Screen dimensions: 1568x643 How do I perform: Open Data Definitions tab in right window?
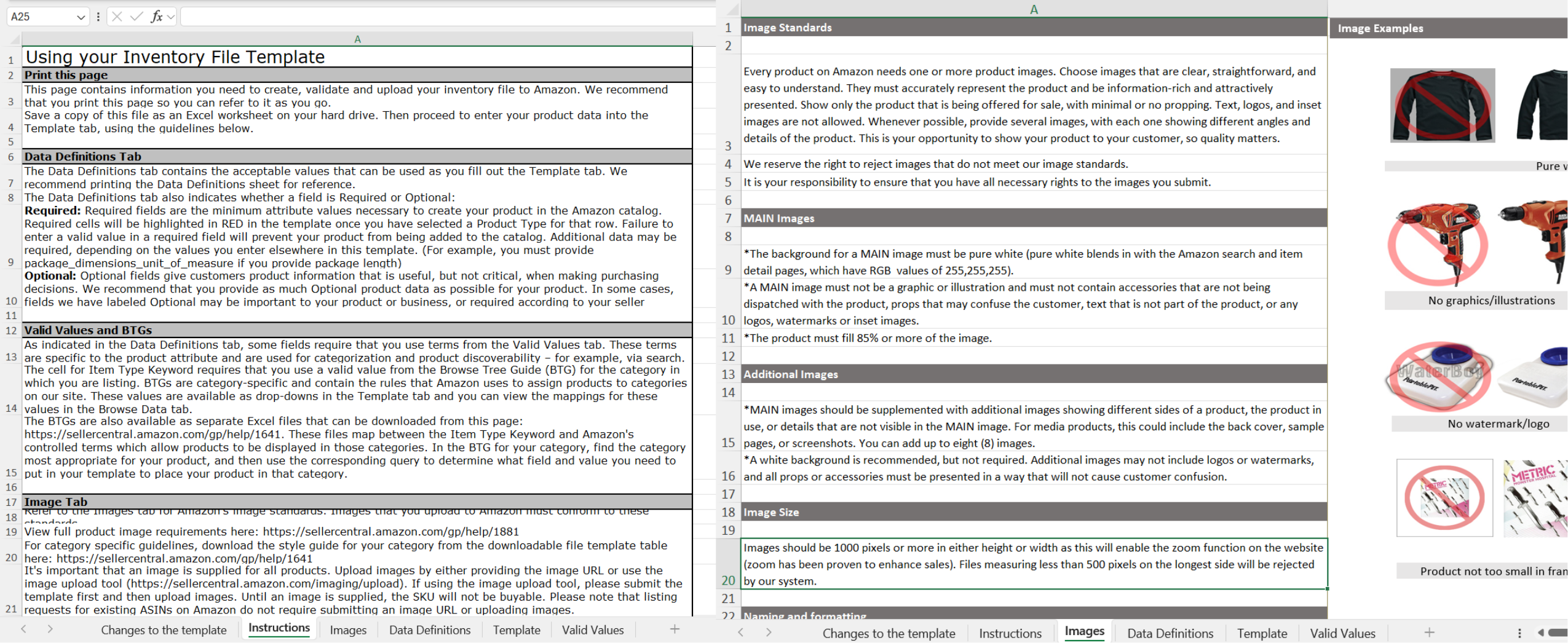point(1170,633)
